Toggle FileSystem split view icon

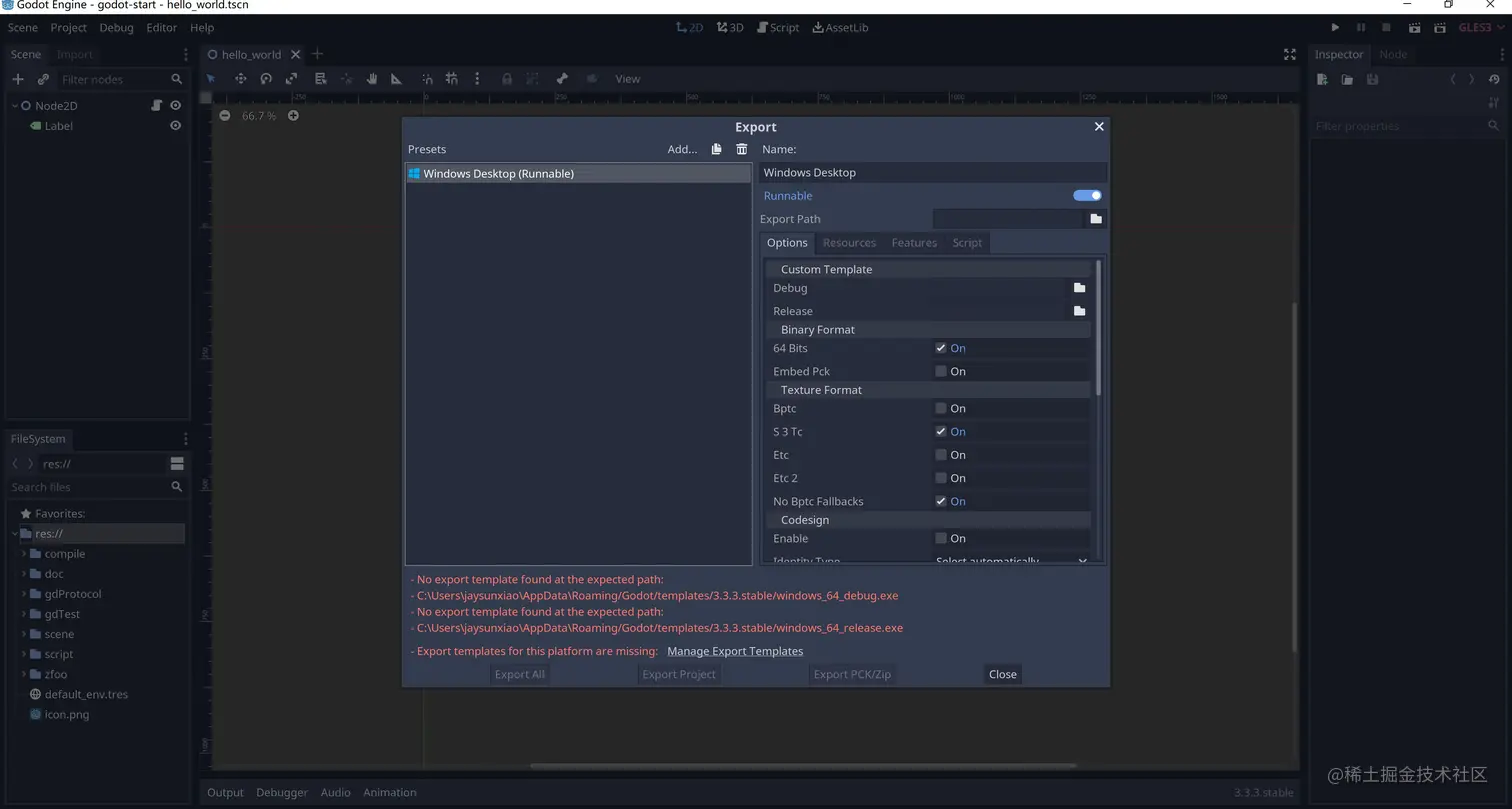177,463
